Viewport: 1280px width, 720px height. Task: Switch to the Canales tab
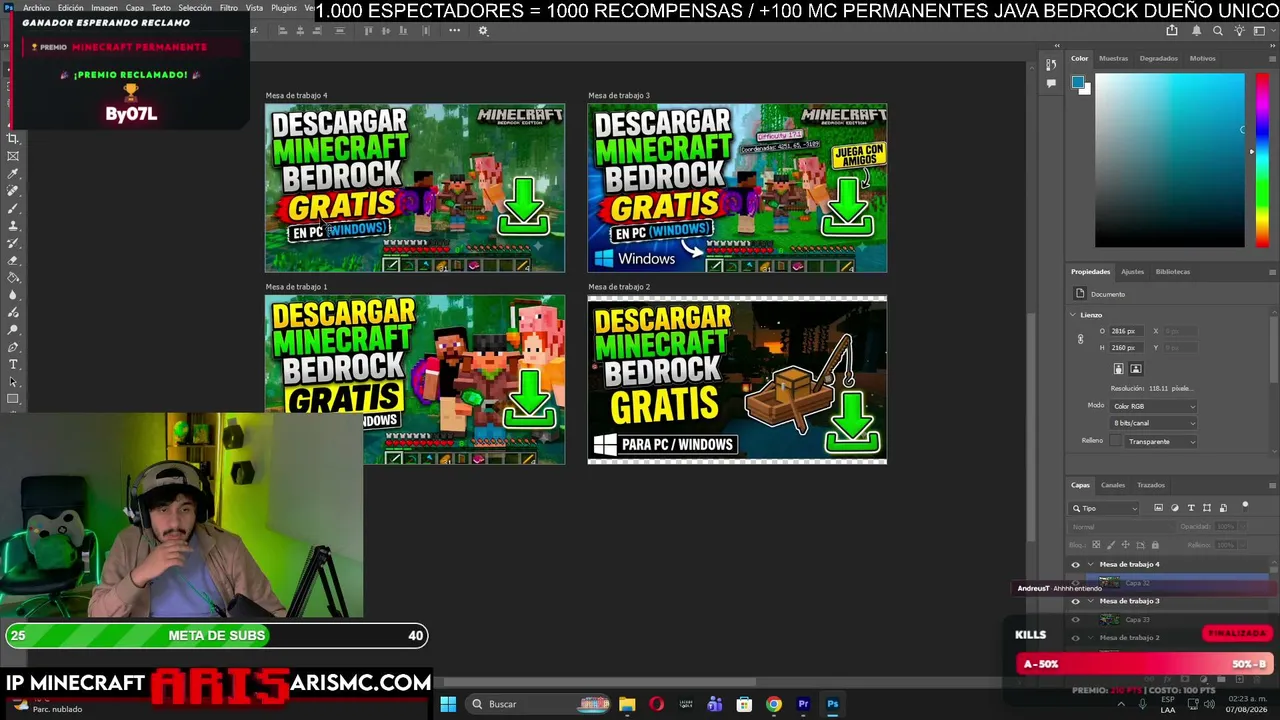click(1113, 485)
